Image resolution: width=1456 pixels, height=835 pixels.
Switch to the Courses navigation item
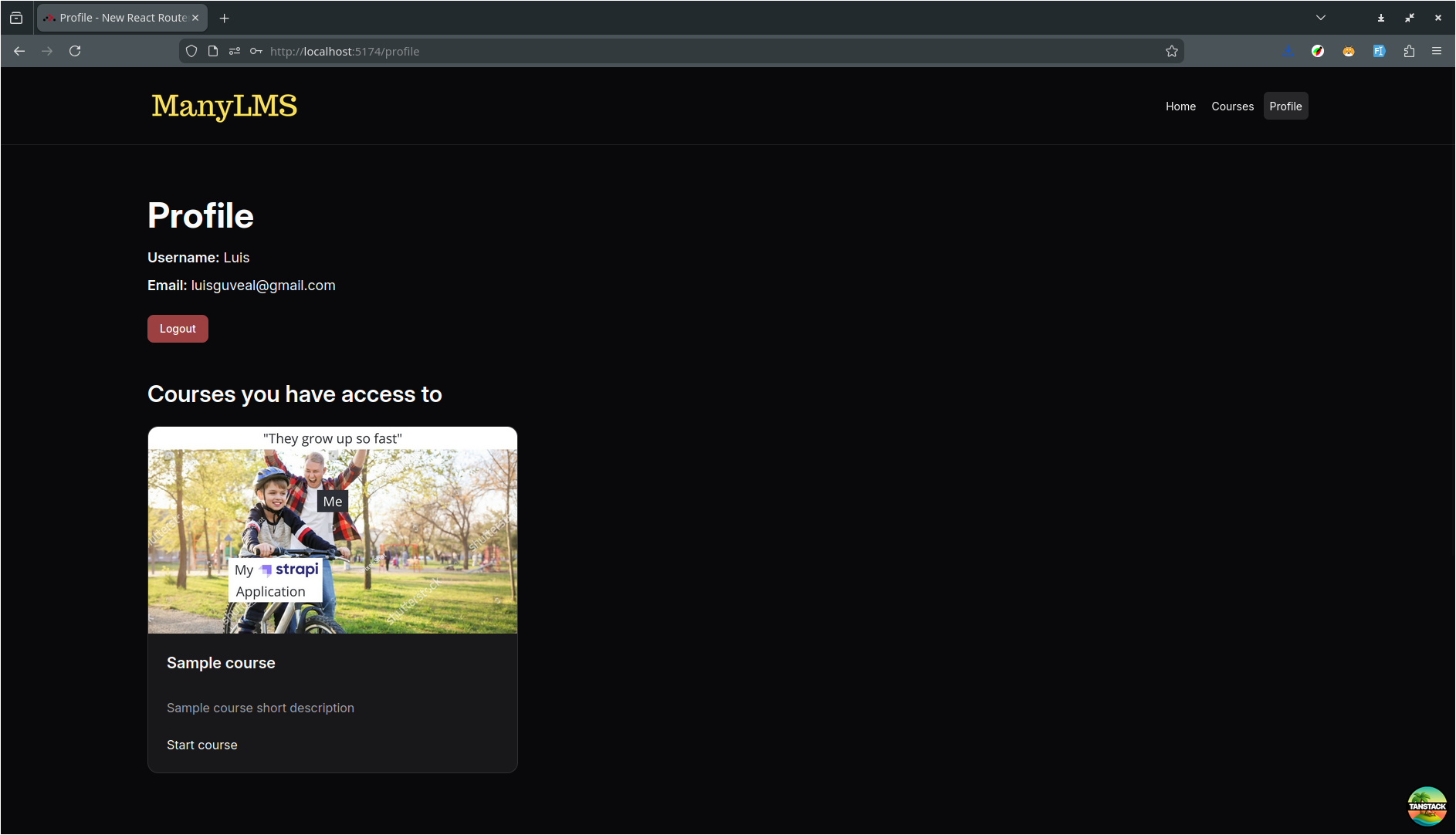[x=1232, y=106]
